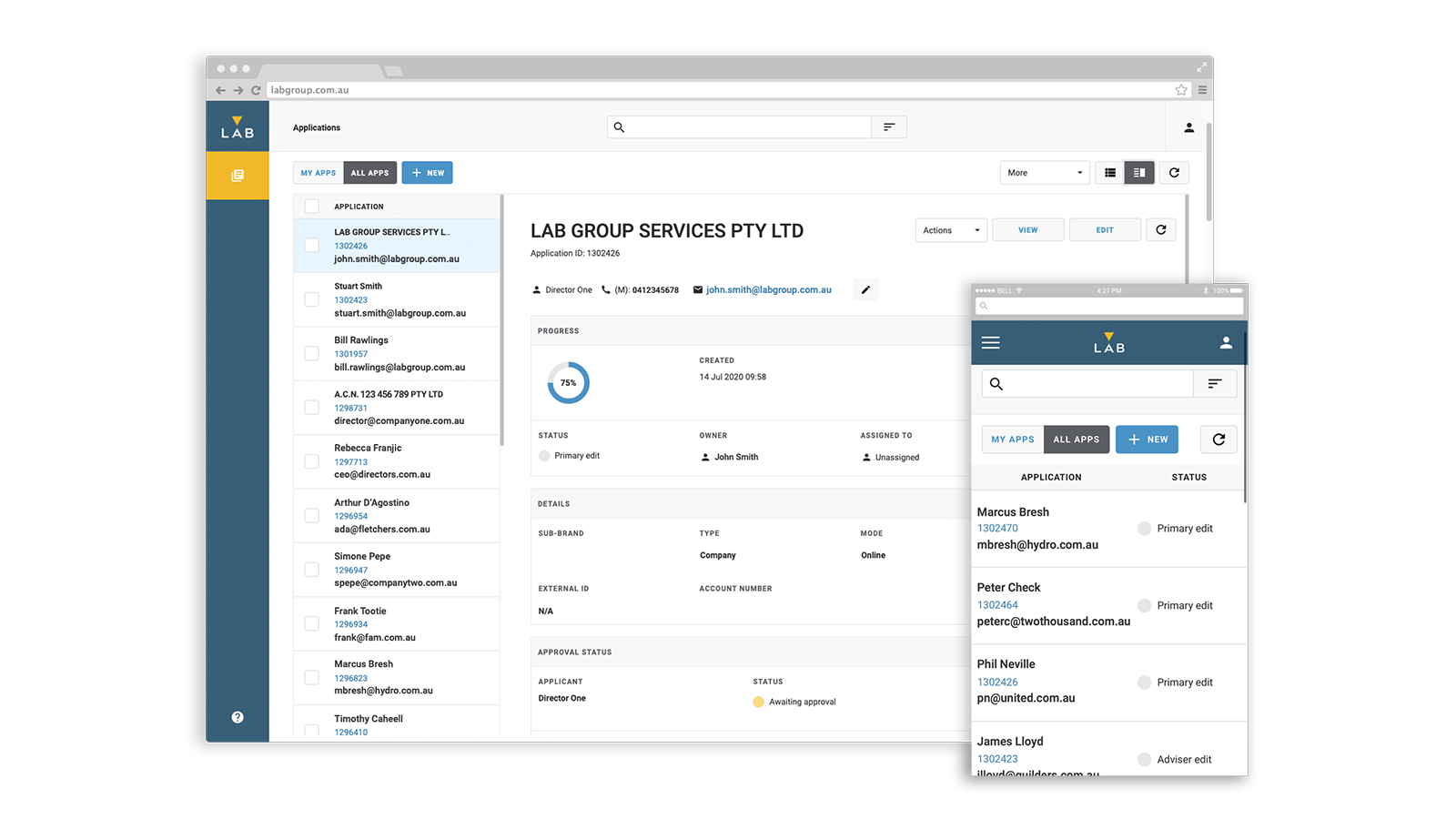The height and width of the screenshot is (819, 1456).
Task: Click Awaiting approval status for Director One
Action: (x=794, y=702)
